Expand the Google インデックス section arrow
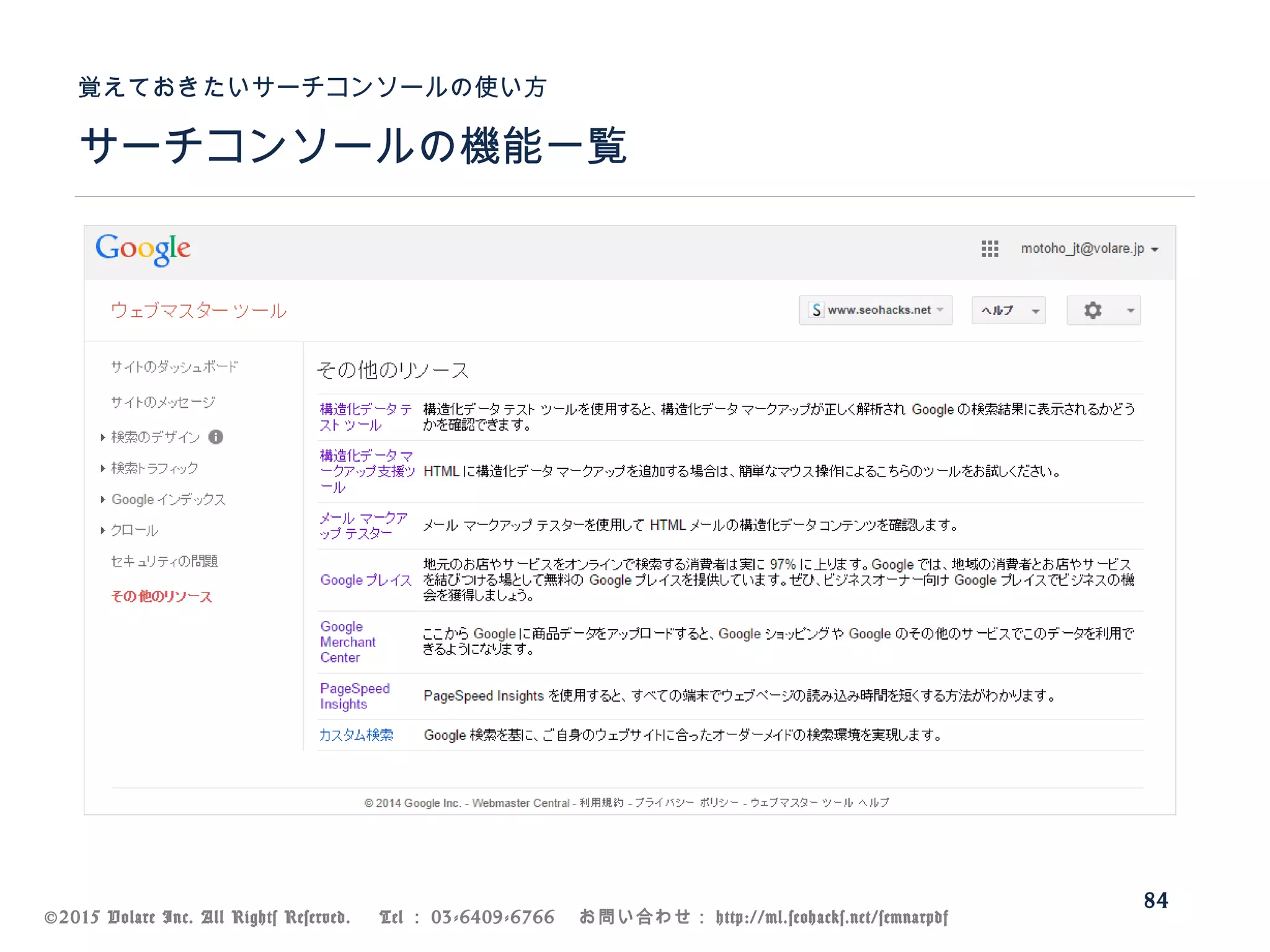The width and height of the screenshot is (1270, 952). (103, 500)
